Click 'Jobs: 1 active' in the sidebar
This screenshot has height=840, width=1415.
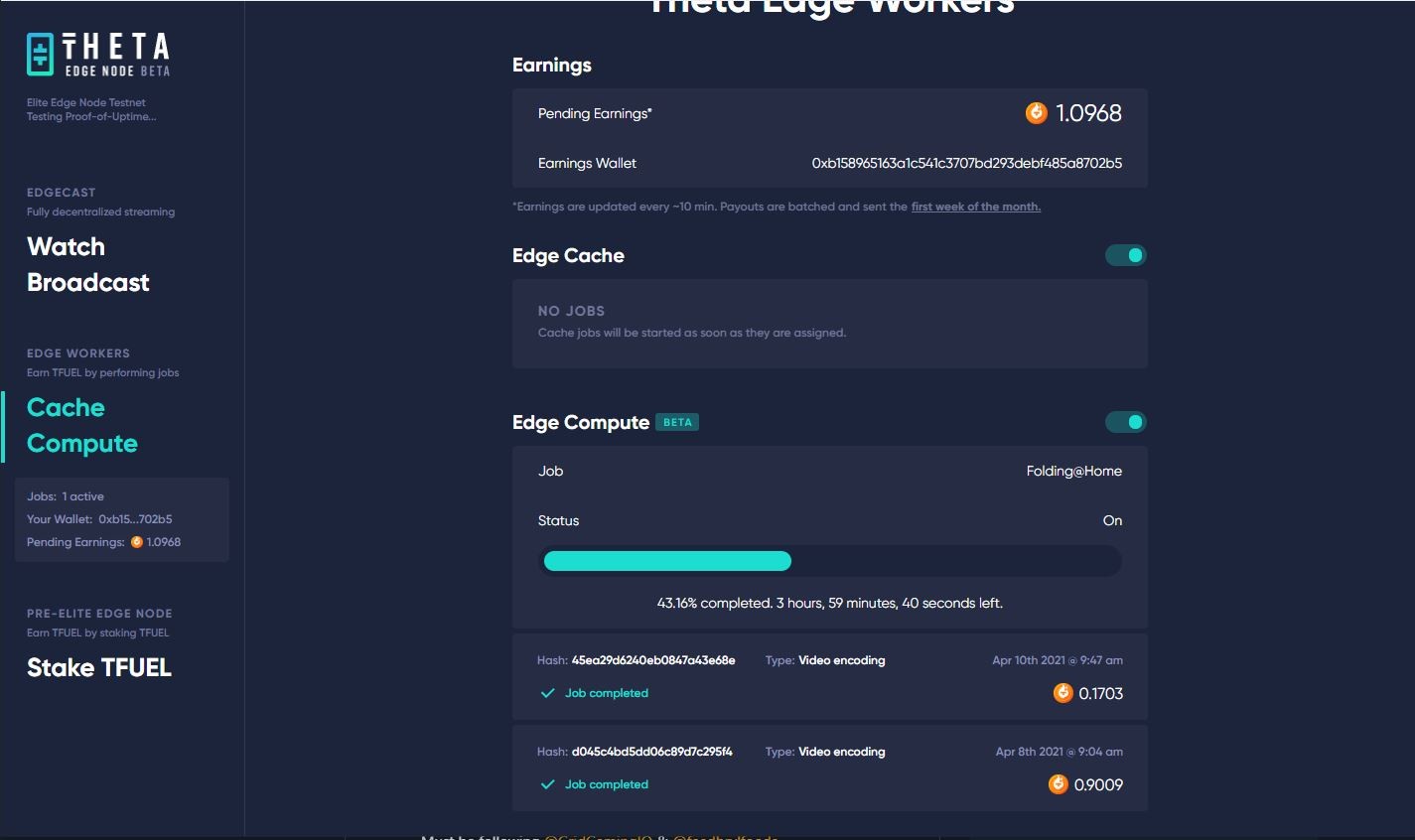[66, 496]
